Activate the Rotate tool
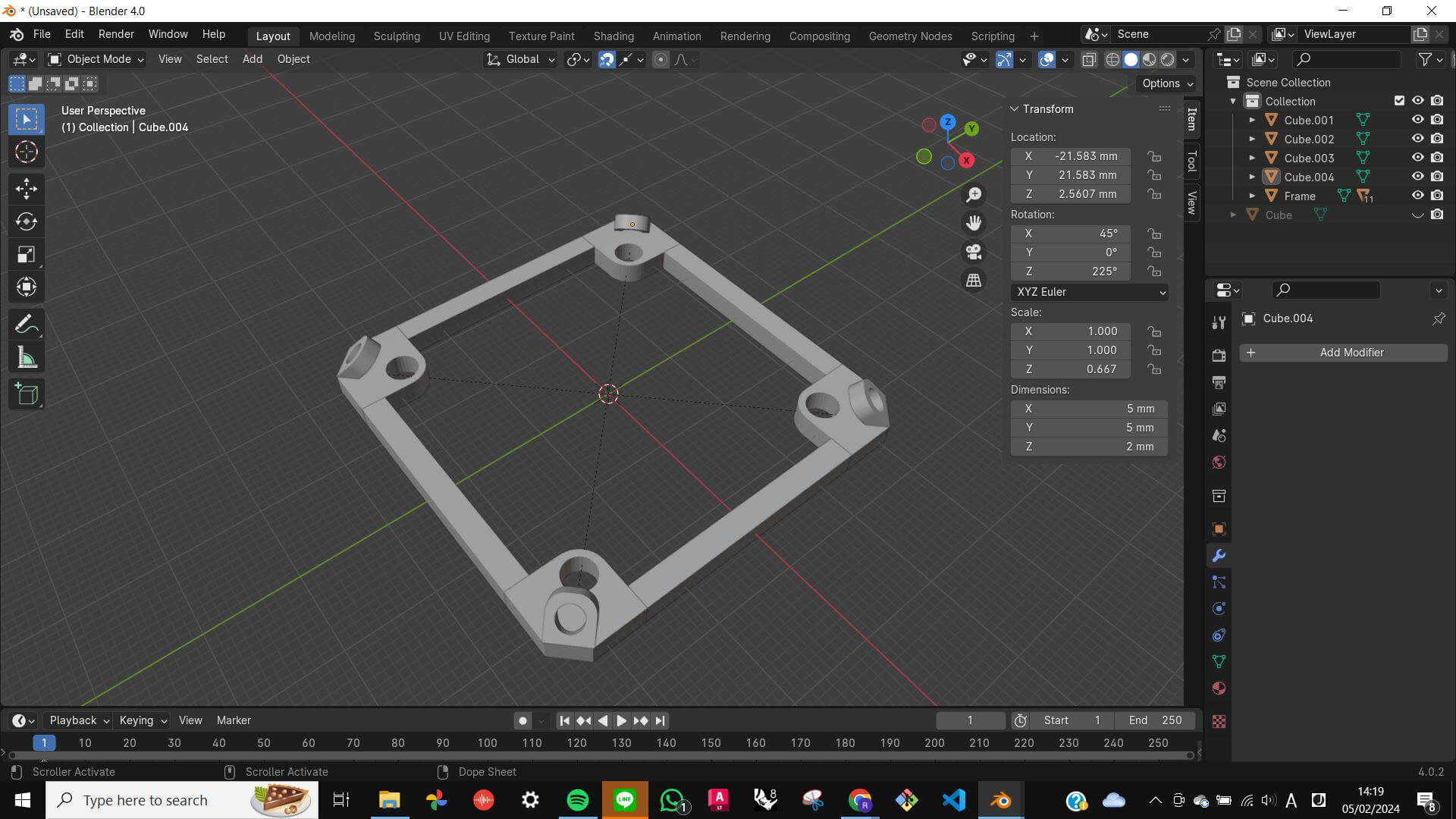1456x819 pixels. click(27, 221)
